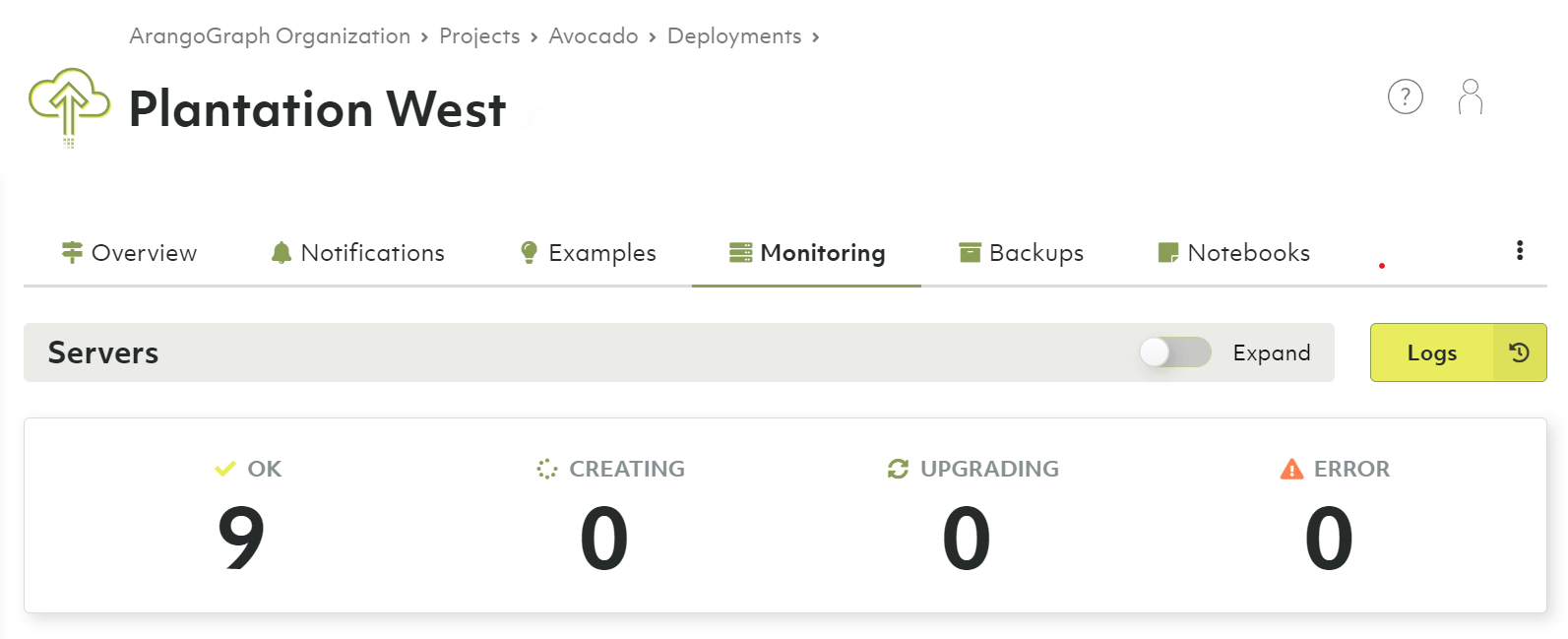
Task: Click the ERROR status label
Action: point(1351,469)
